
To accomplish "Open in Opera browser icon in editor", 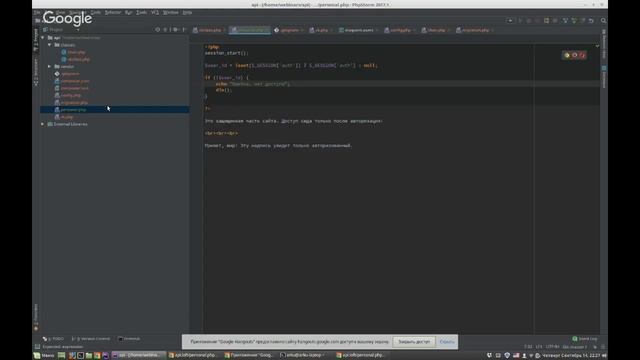I will pyautogui.click(x=582, y=55).
